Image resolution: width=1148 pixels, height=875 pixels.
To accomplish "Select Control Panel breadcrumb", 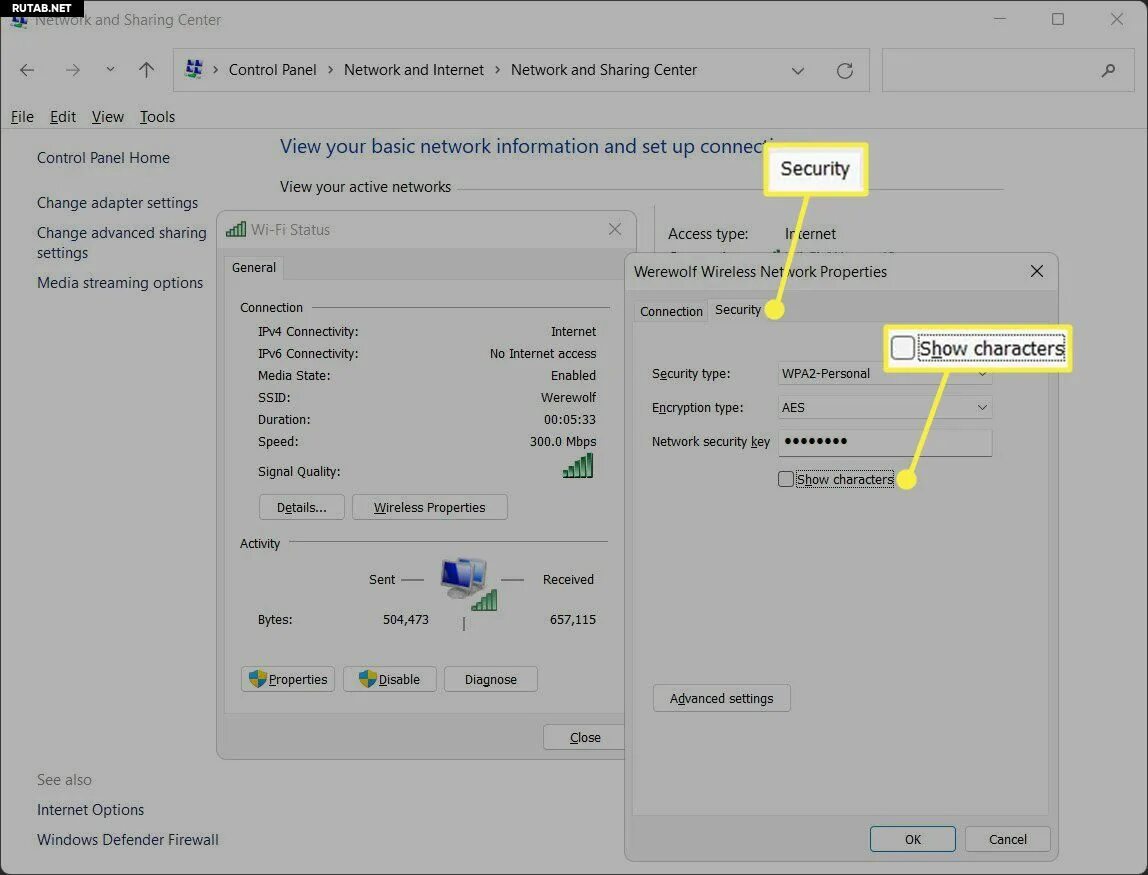I will 272,70.
